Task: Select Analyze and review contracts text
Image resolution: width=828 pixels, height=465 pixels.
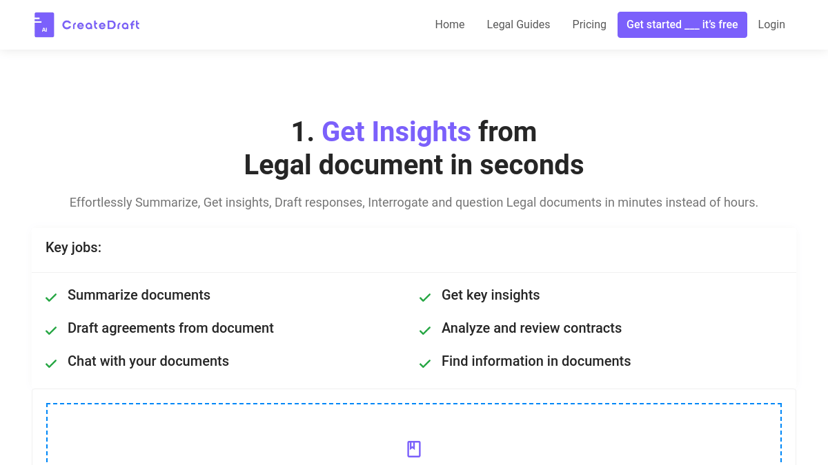Action: [x=532, y=328]
